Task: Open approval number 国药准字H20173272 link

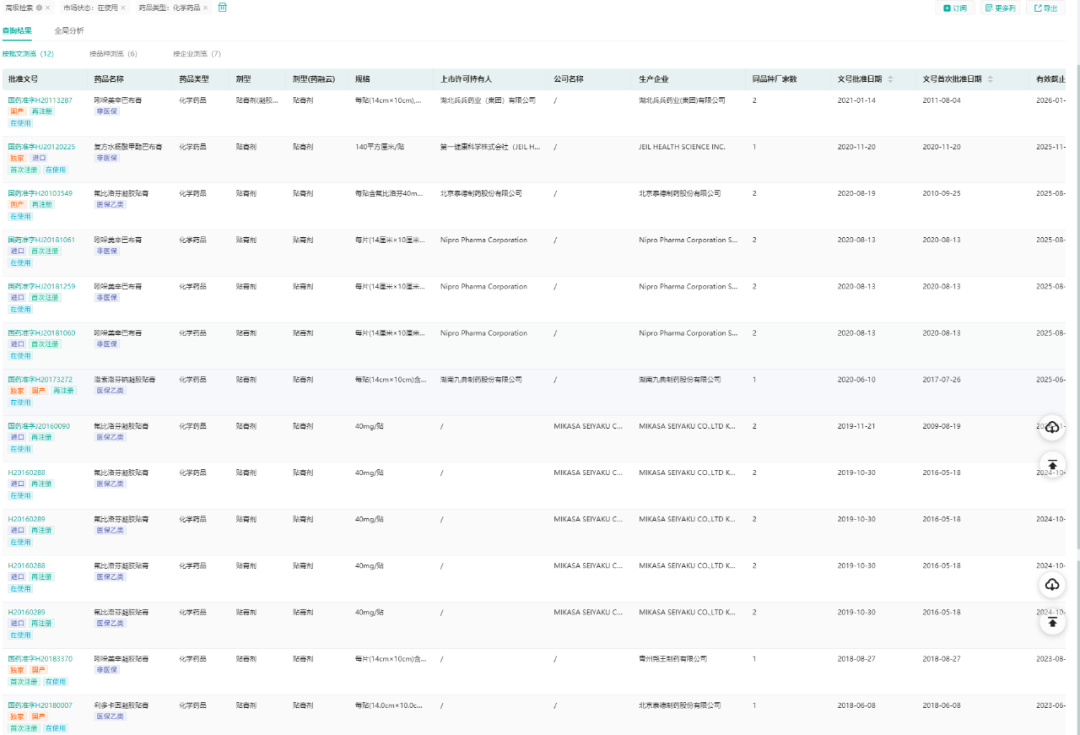Action: [40, 380]
